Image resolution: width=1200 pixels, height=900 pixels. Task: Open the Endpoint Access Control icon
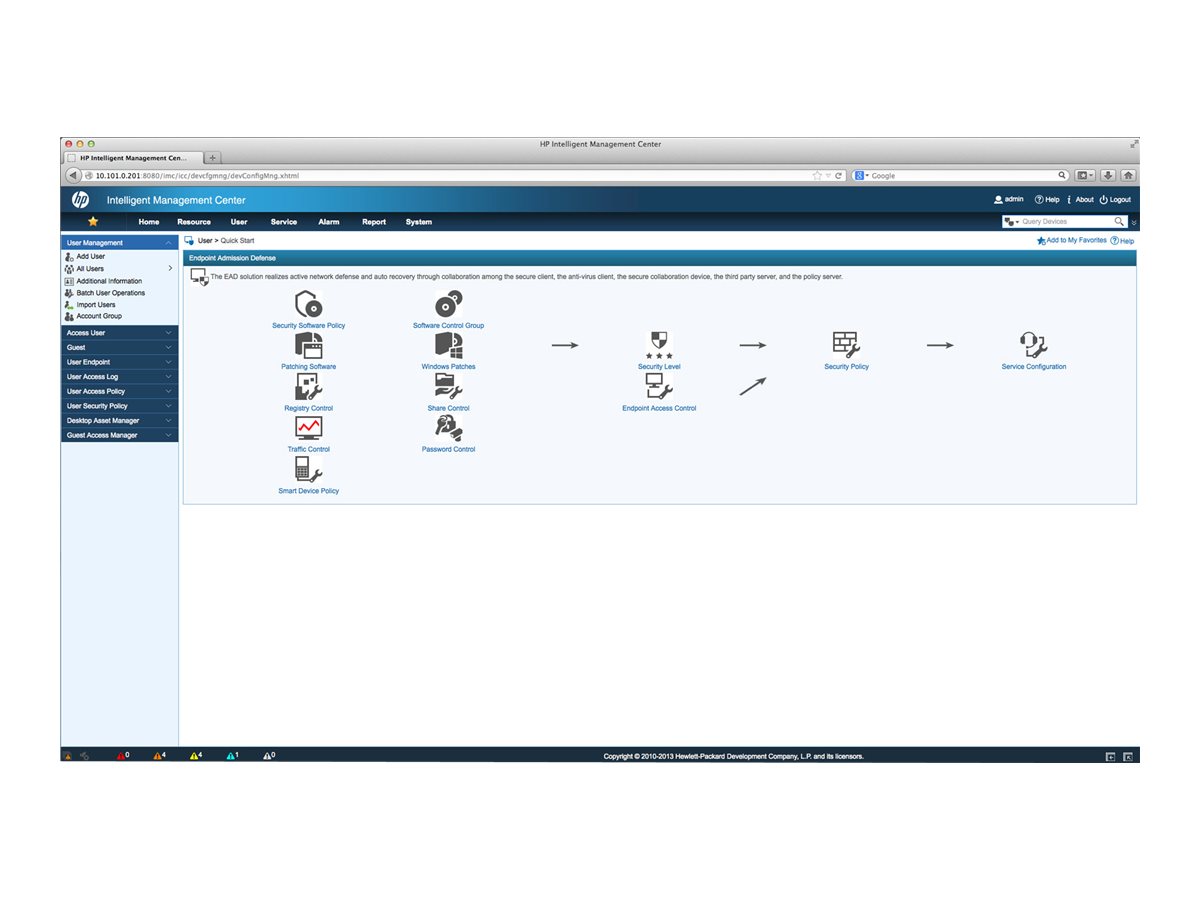[x=659, y=387]
